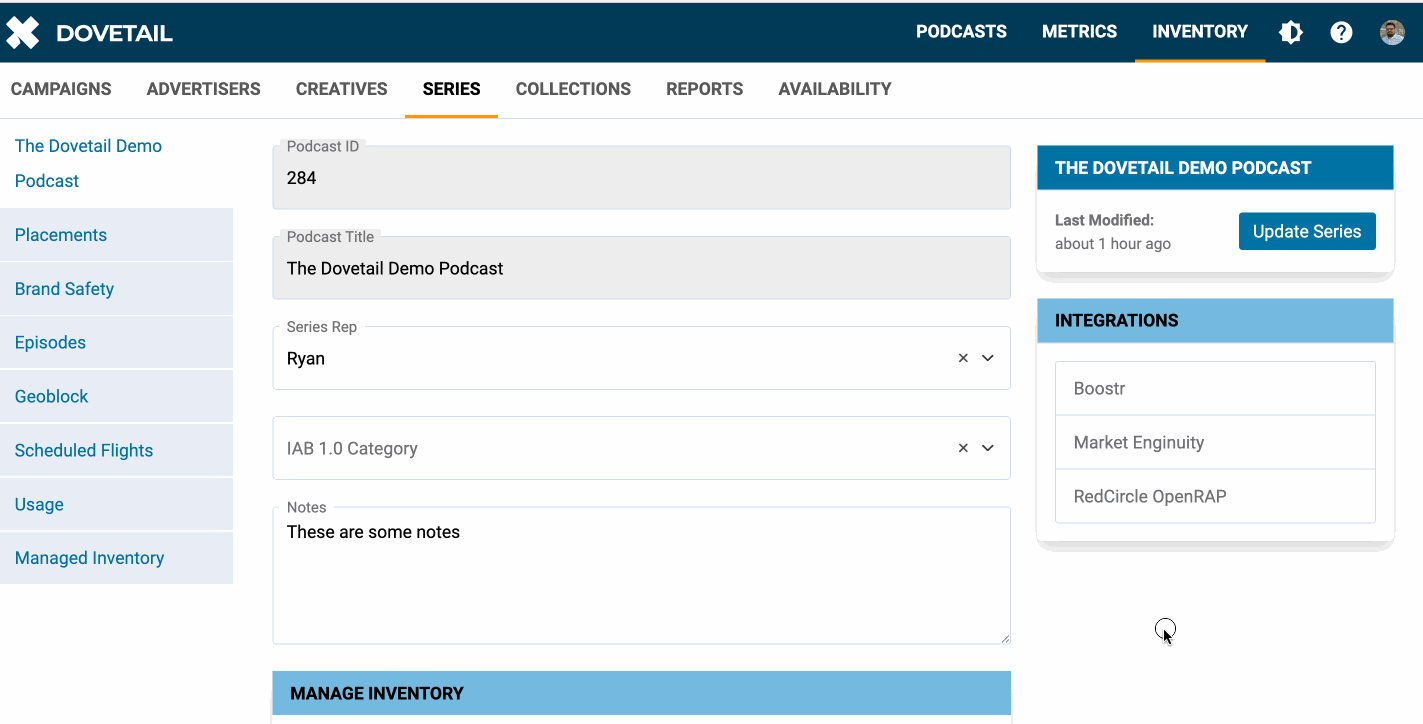The height and width of the screenshot is (724, 1423).
Task: Open the user profile avatar
Action: click(x=1392, y=32)
